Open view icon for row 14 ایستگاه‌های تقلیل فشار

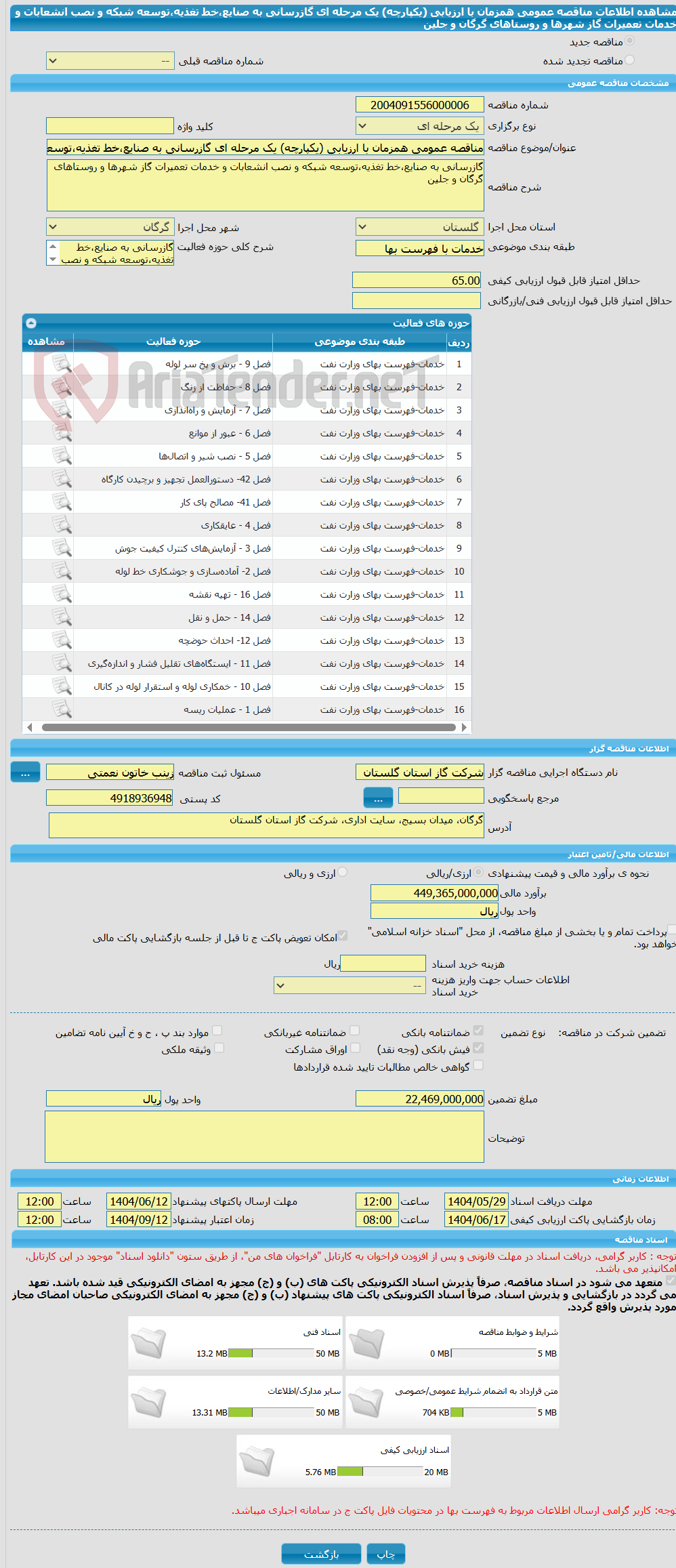coord(62,663)
